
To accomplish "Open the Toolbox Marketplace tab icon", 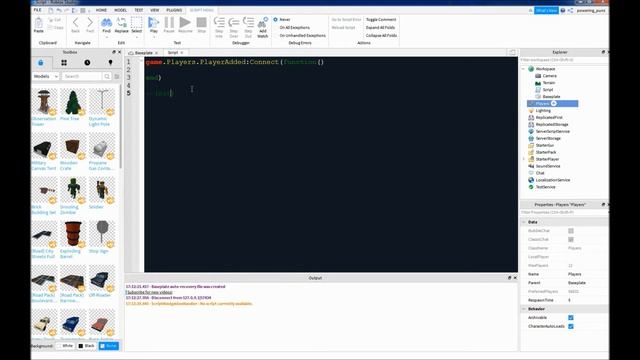I will click(41, 63).
